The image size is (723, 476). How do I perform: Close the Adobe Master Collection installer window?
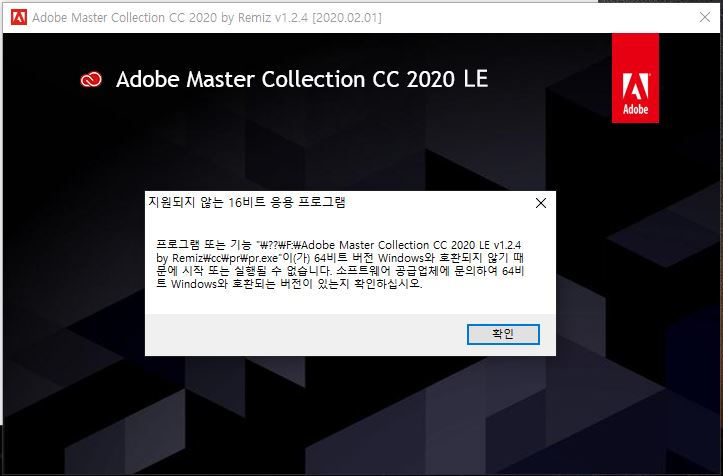pos(705,17)
